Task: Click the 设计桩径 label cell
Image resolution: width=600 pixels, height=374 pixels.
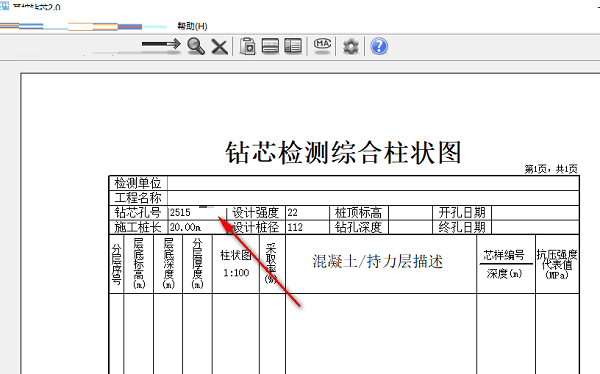Action: pyautogui.click(x=256, y=227)
